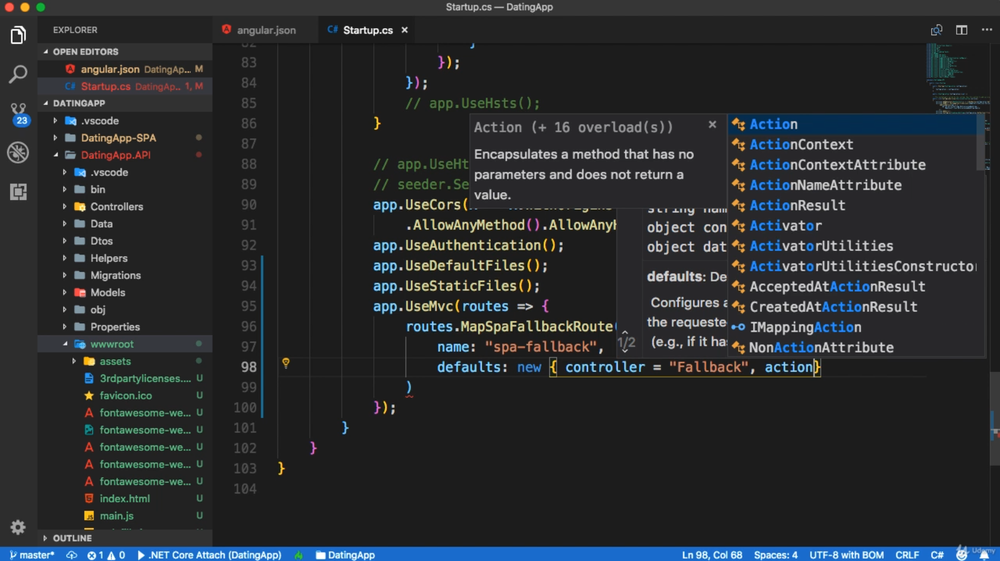Close the Action documentation popup
Viewport: 1000px width, 561px height.
point(712,125)
